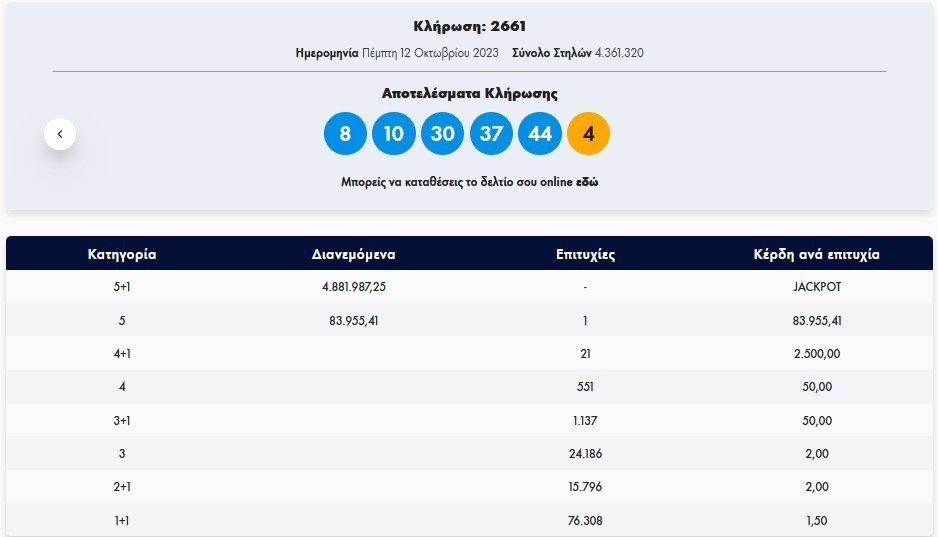
Task: Click the 'Διανεμόμενα' column header
Action: click(x=353, y=254)
